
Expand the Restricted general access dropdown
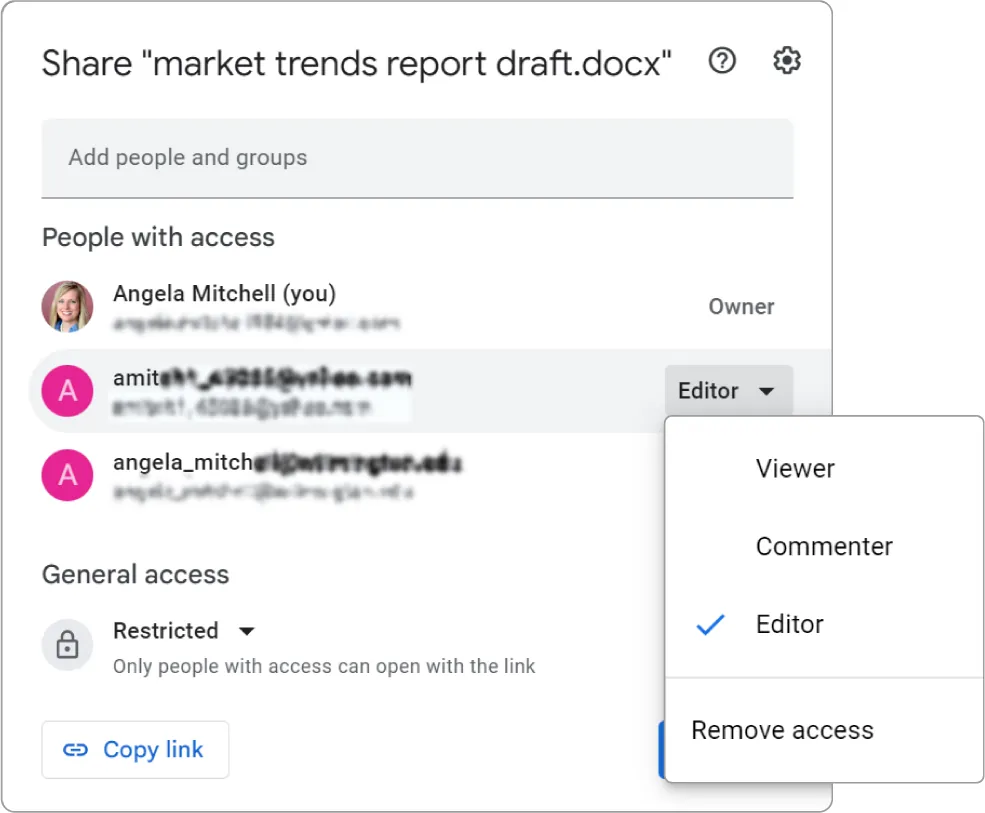click(185, 631)
